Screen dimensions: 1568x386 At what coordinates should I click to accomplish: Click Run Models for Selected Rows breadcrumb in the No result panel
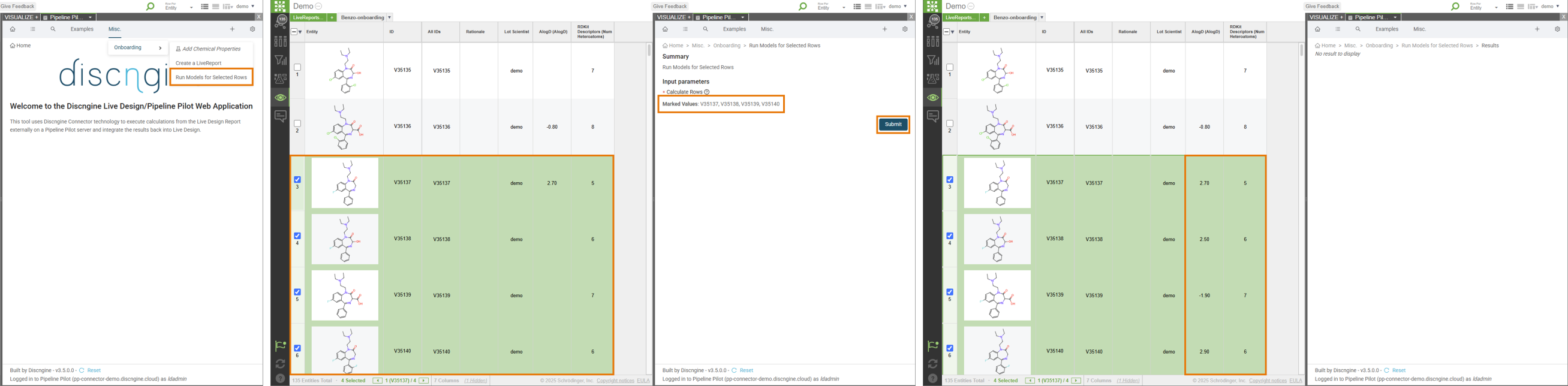pos(1437,46)
